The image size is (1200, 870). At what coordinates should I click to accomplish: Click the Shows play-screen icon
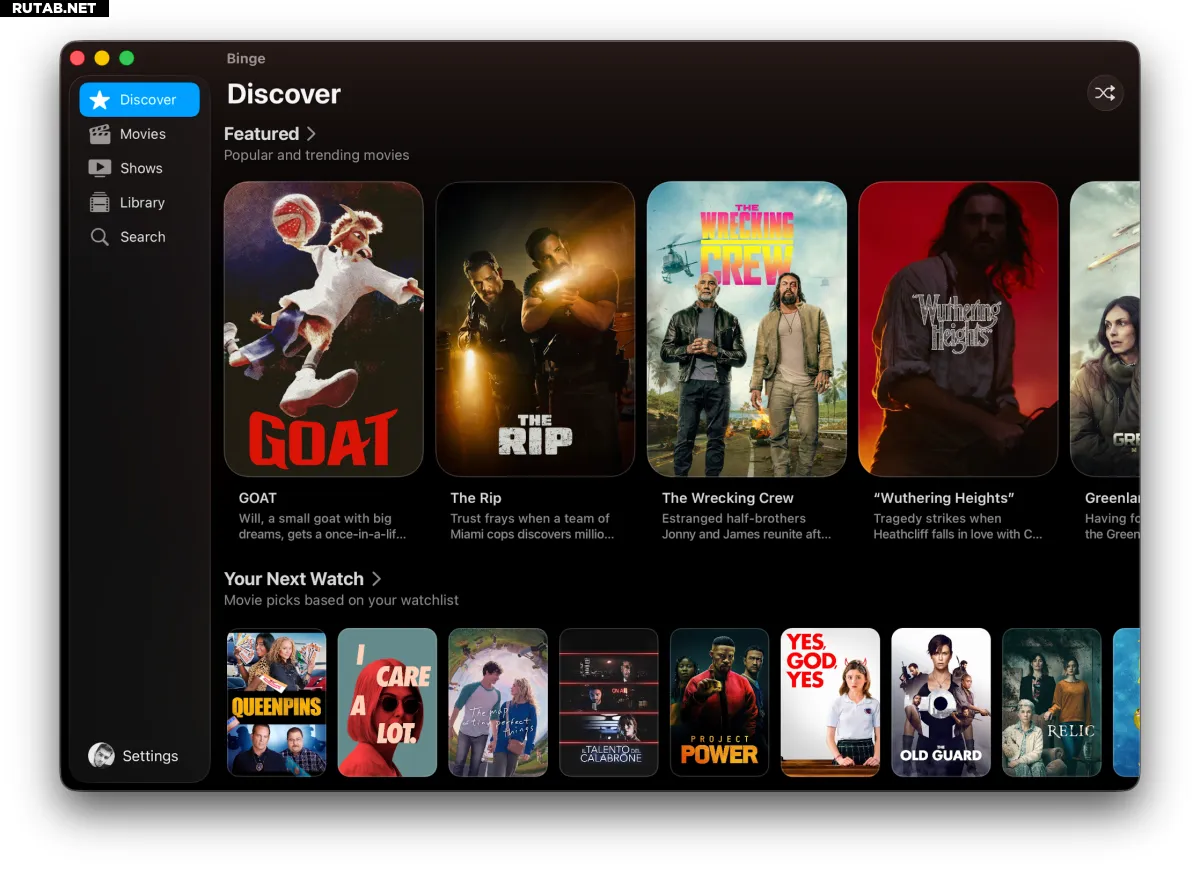pos(100,168)
